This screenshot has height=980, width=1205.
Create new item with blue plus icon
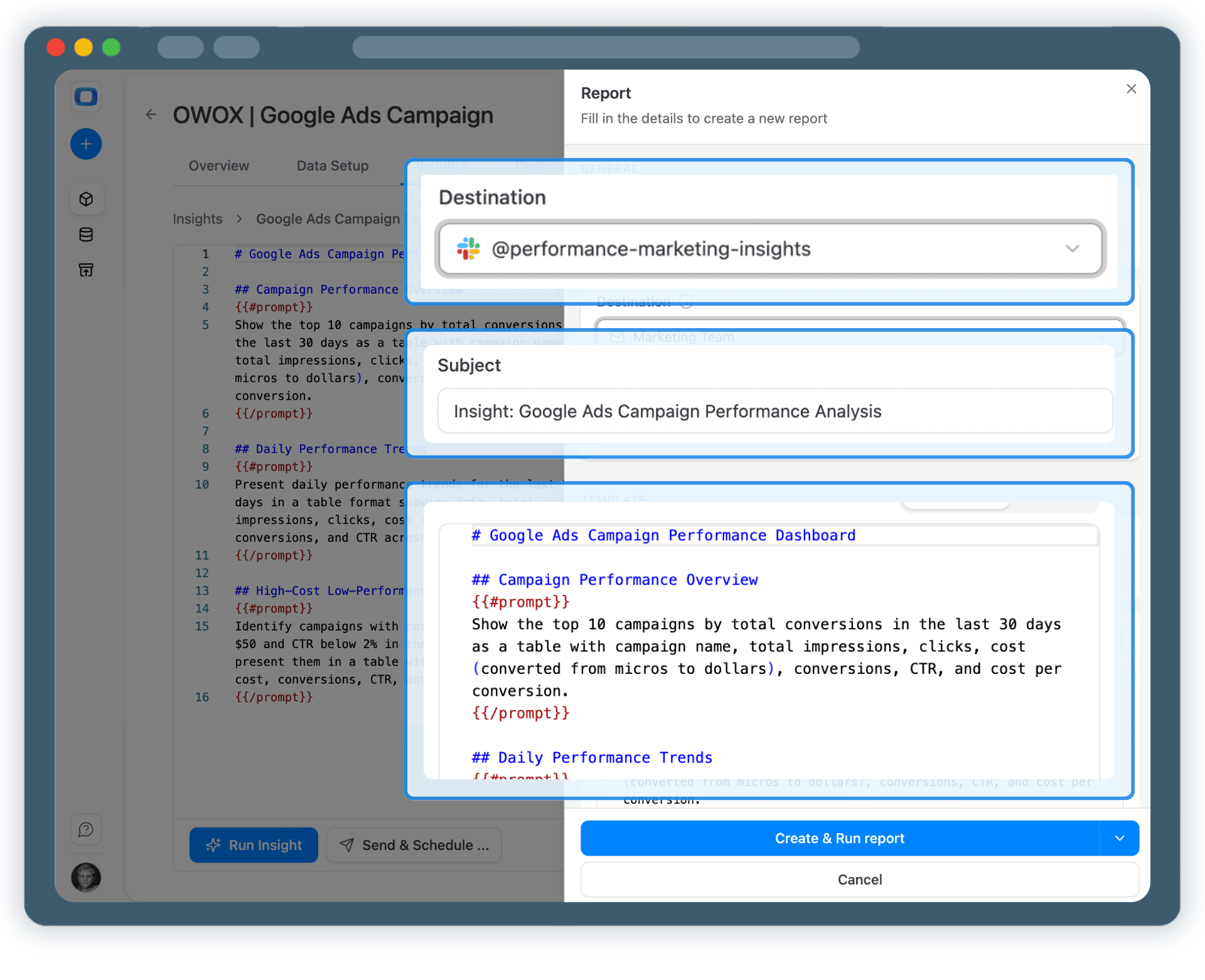(86, 144)
